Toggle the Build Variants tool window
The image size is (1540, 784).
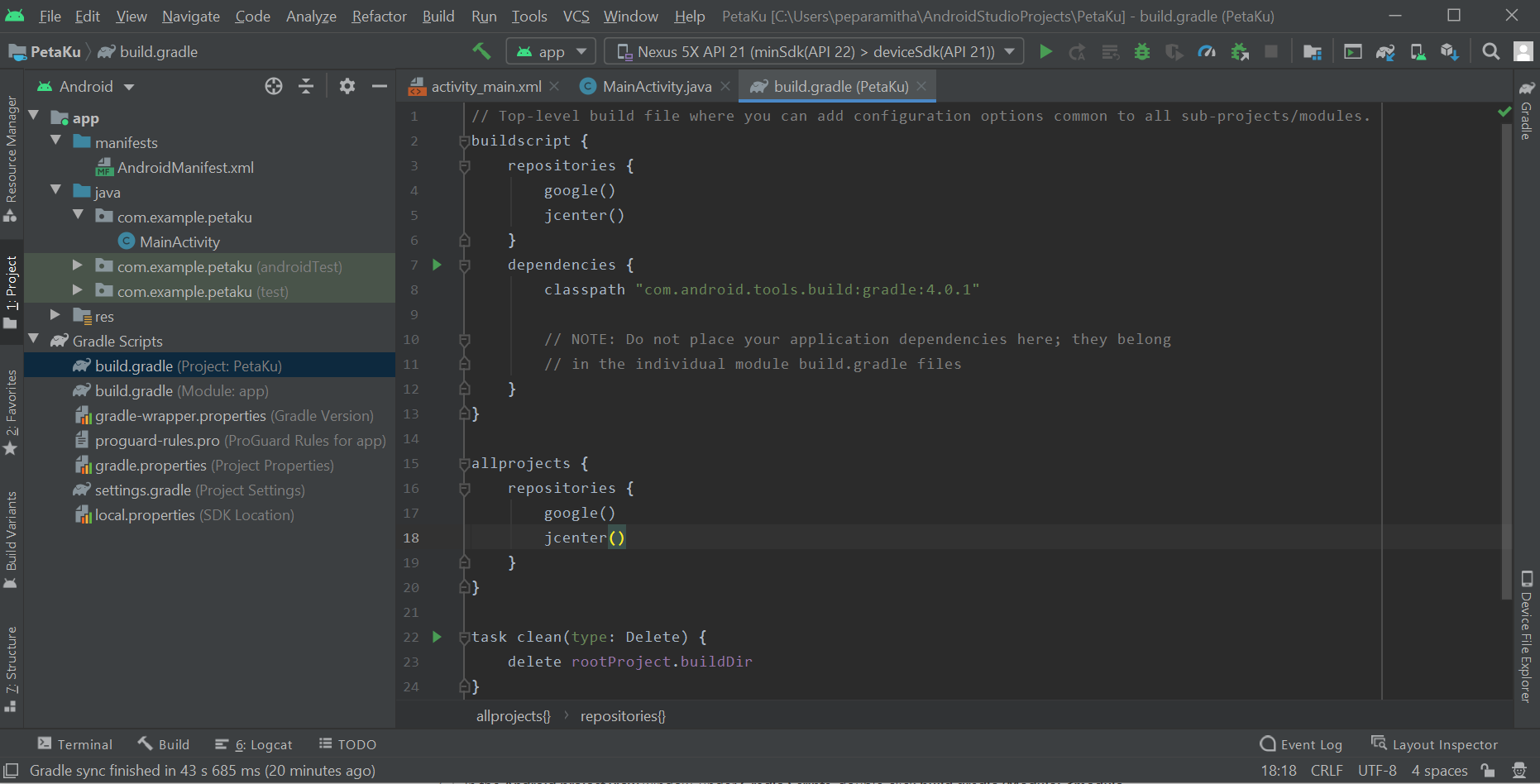tap(12, 539)
